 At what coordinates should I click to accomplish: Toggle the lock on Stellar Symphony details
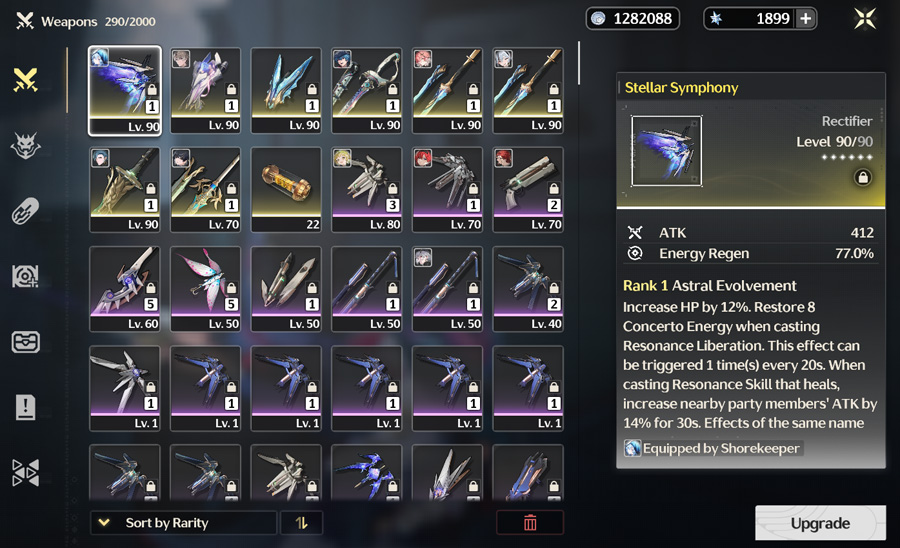tap(862, 177)
